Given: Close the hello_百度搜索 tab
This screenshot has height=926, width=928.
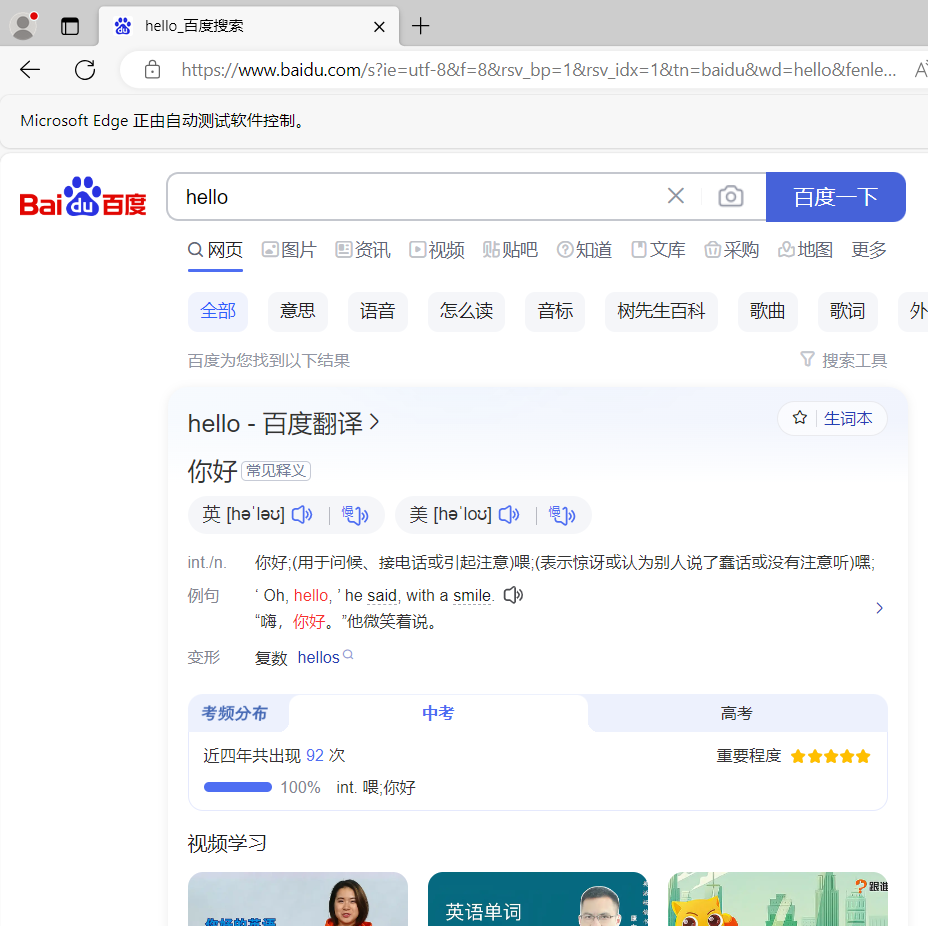Looking at the screenshot, I should (379, 27).
